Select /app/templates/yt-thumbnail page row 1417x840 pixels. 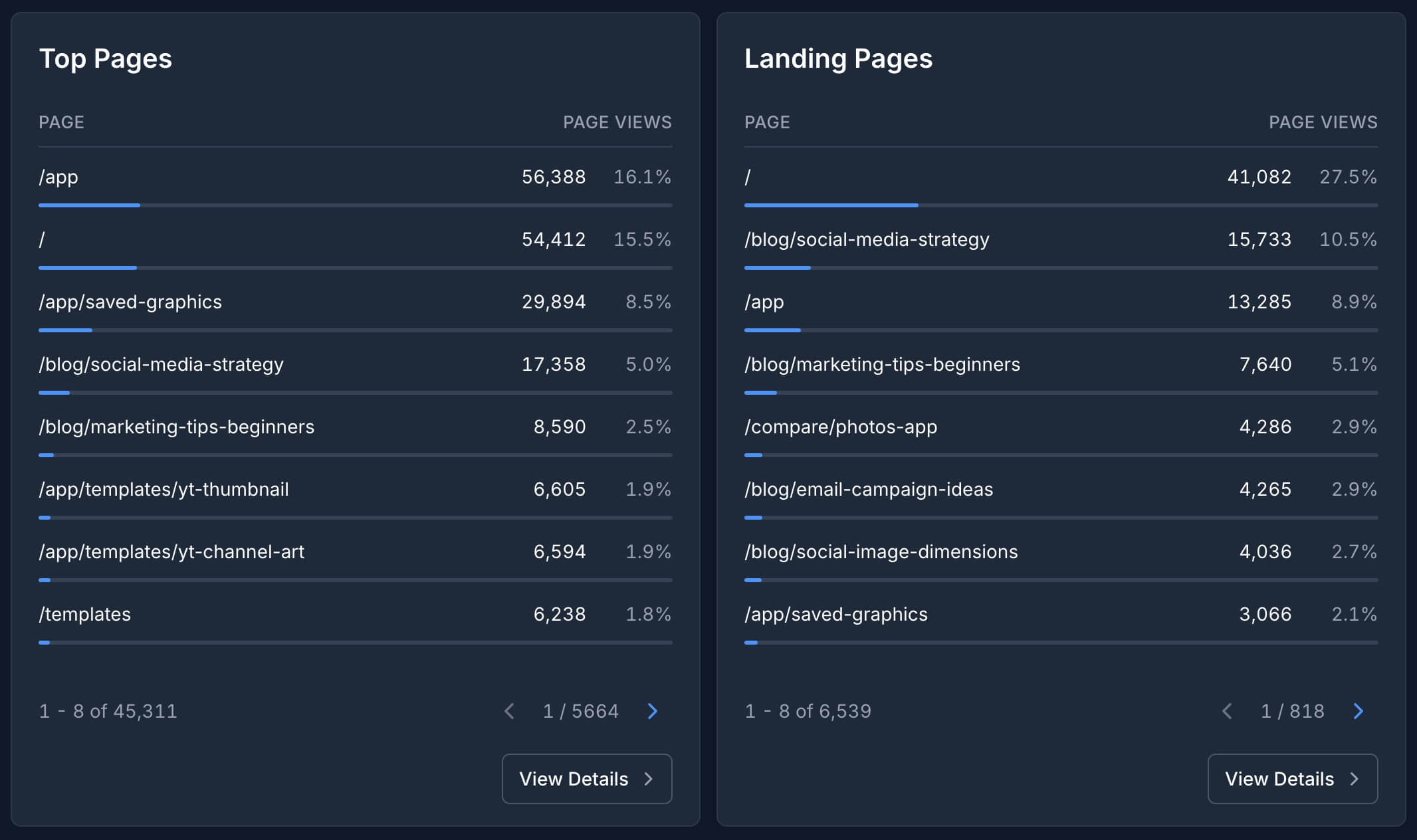point(163,489)
